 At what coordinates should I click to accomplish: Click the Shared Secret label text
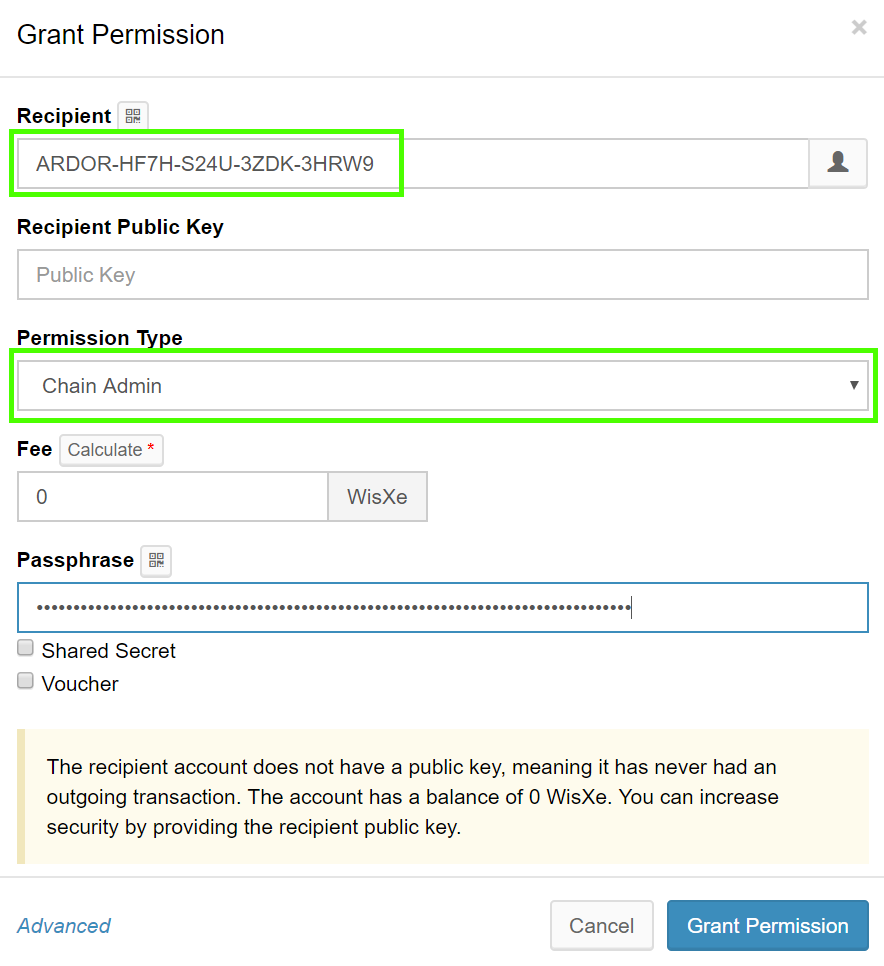tap(108, 651)
